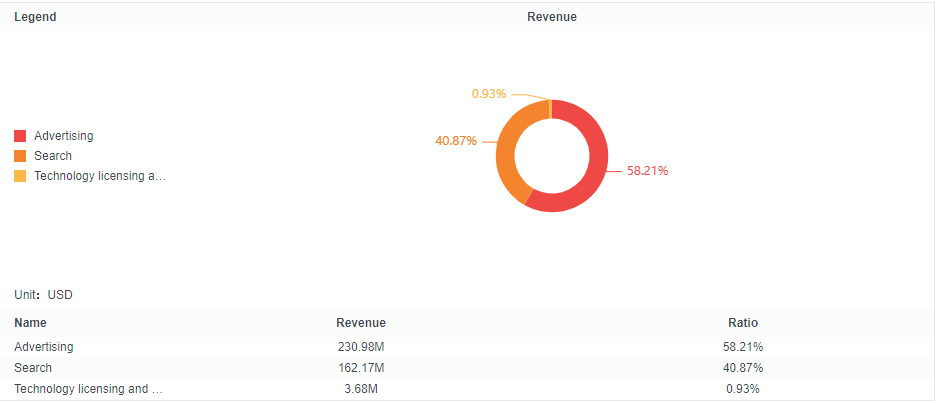This screenshot has height=403, width=936.
Task: Click the 162.17M revenue cell
Action: coord(361,368)
